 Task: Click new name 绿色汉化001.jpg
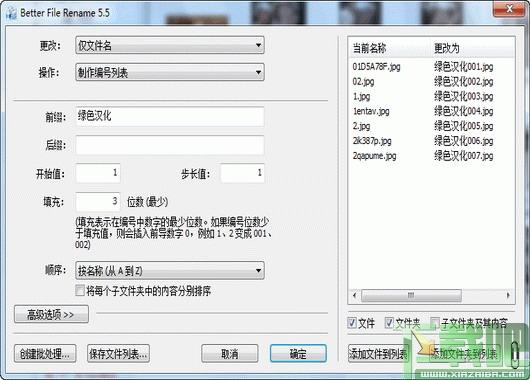(x=464, y=67)
